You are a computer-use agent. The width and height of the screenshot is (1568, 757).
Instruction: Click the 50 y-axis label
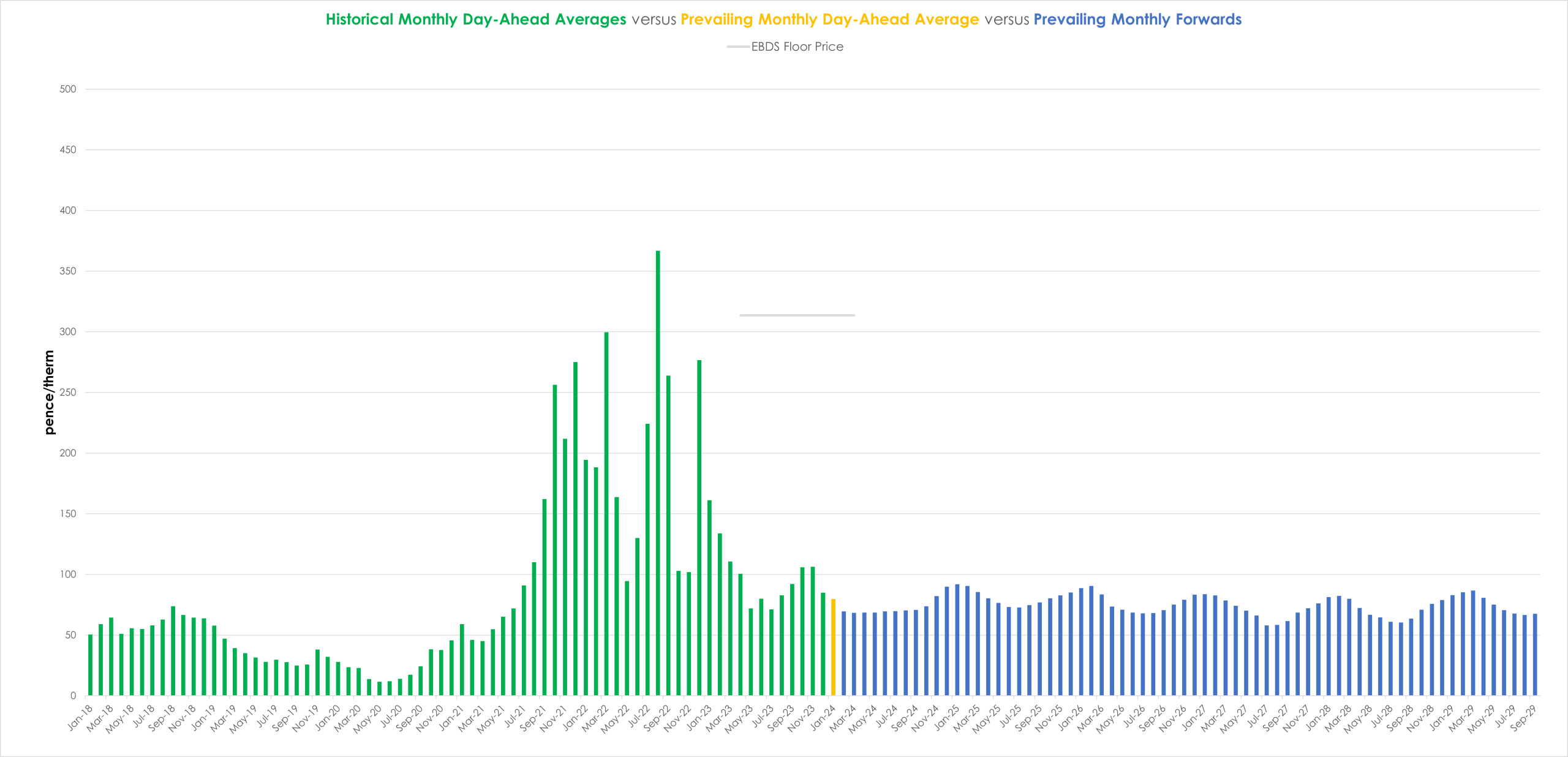[71, 635]
